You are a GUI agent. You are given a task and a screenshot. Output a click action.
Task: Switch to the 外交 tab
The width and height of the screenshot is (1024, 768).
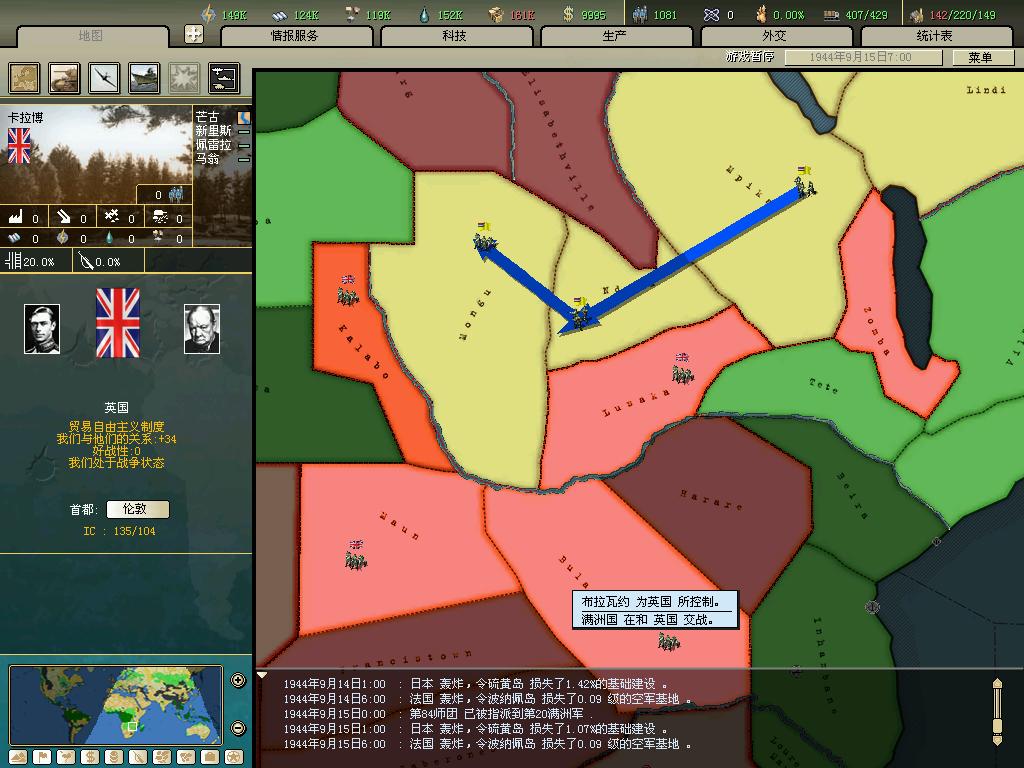[x=775, y=36]
